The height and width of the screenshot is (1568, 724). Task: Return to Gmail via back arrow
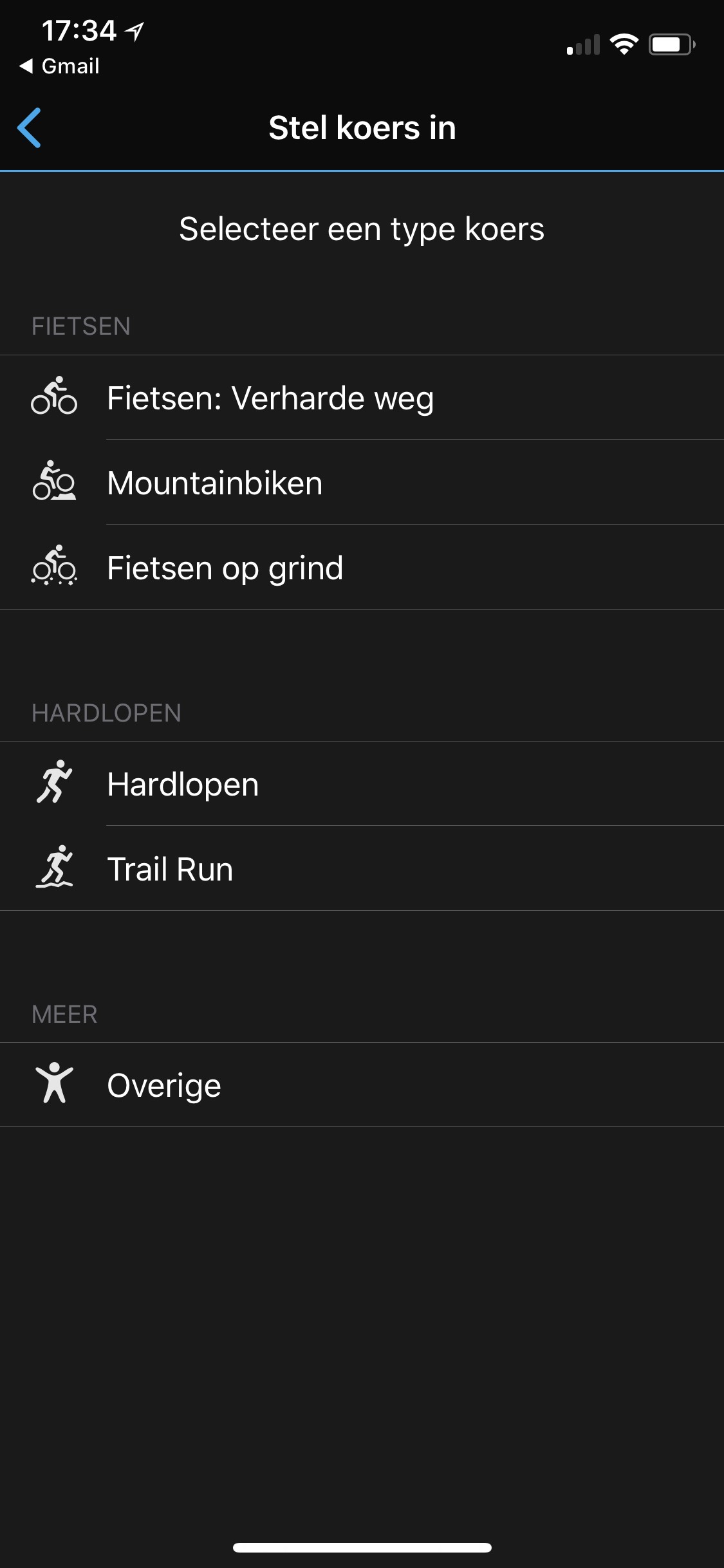(x=26, y=66)
